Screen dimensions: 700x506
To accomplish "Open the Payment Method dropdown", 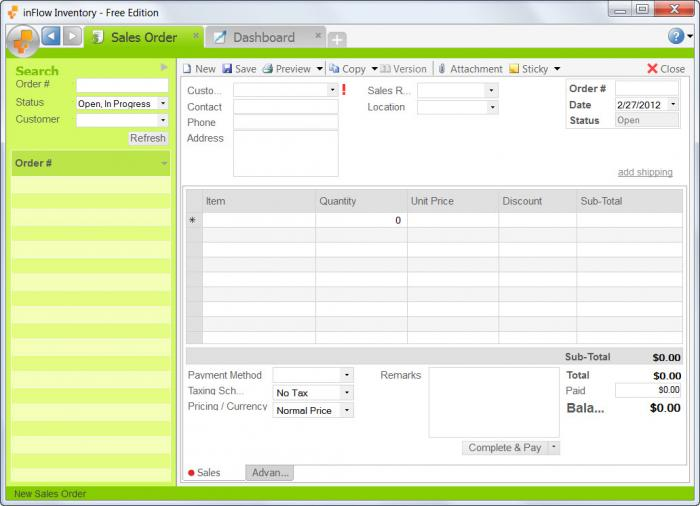I will (x=347, y=375).
